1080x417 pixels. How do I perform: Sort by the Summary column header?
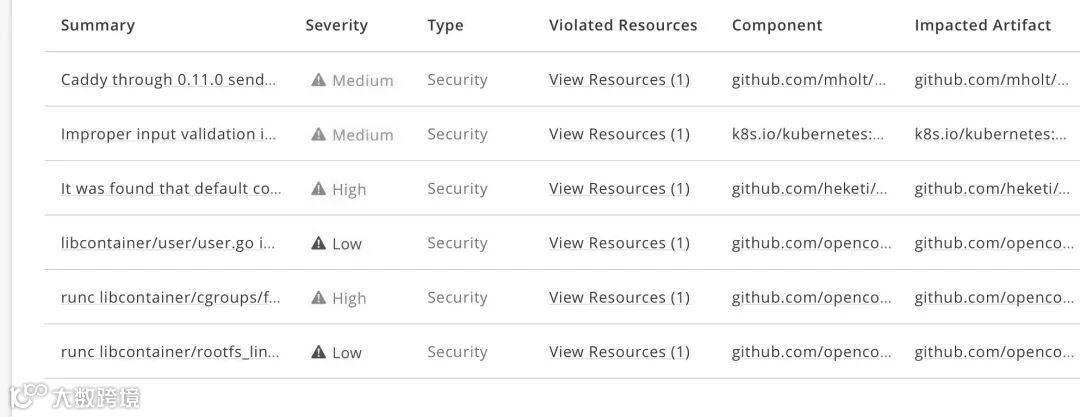[98, 26]
